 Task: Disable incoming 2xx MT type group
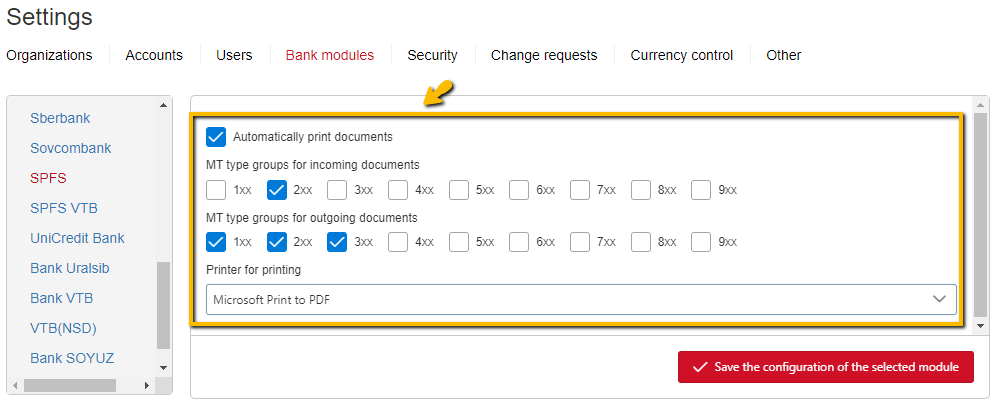click(277, 189)
